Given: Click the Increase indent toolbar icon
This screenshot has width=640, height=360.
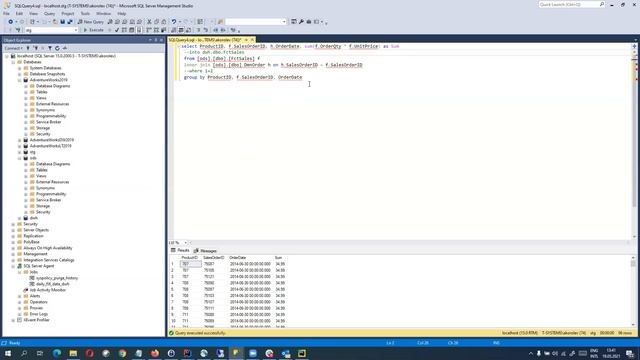Looking at the screenshot, I should (223, 30).
